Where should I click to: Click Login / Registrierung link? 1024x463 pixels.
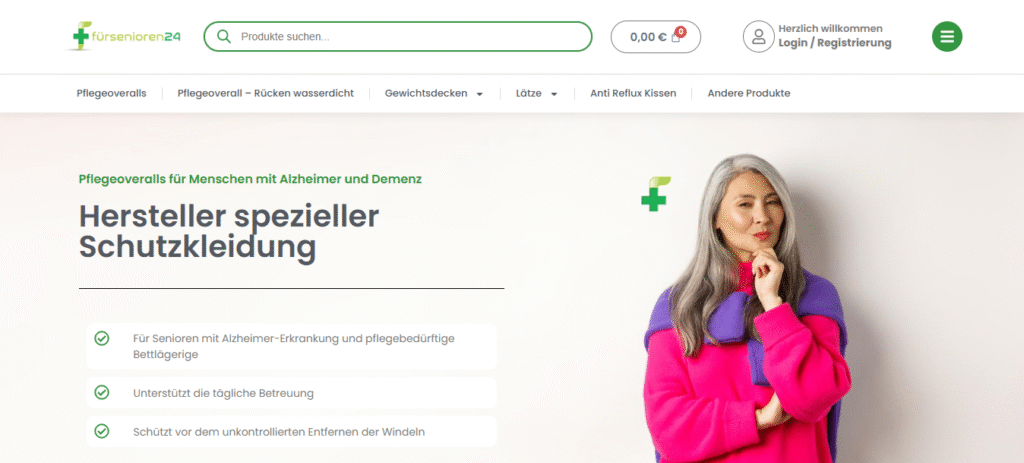click(x=835, y=43)
